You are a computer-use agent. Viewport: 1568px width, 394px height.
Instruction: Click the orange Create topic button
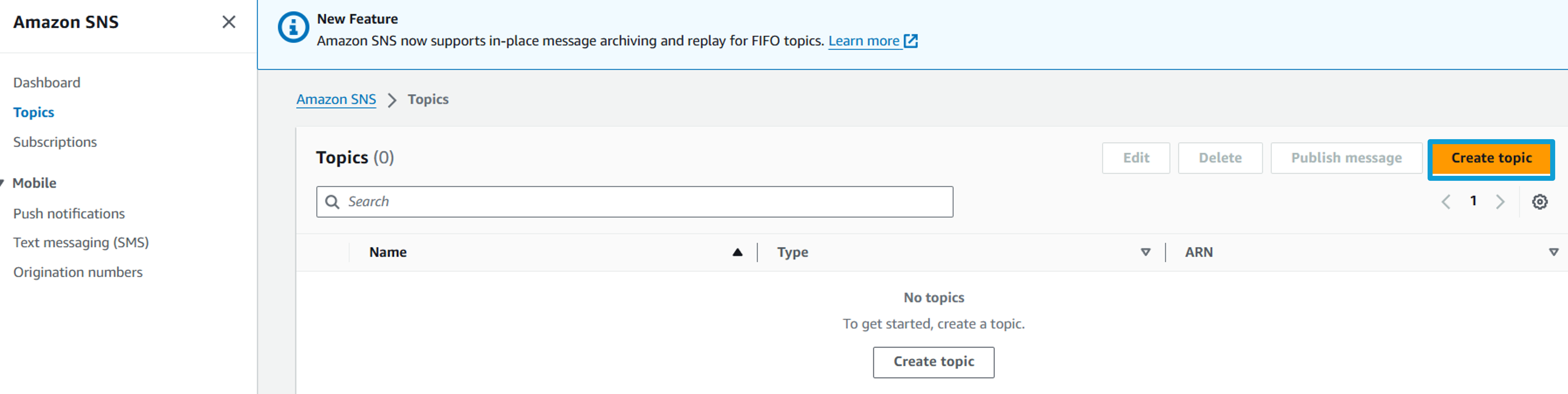coord(1491,159)
